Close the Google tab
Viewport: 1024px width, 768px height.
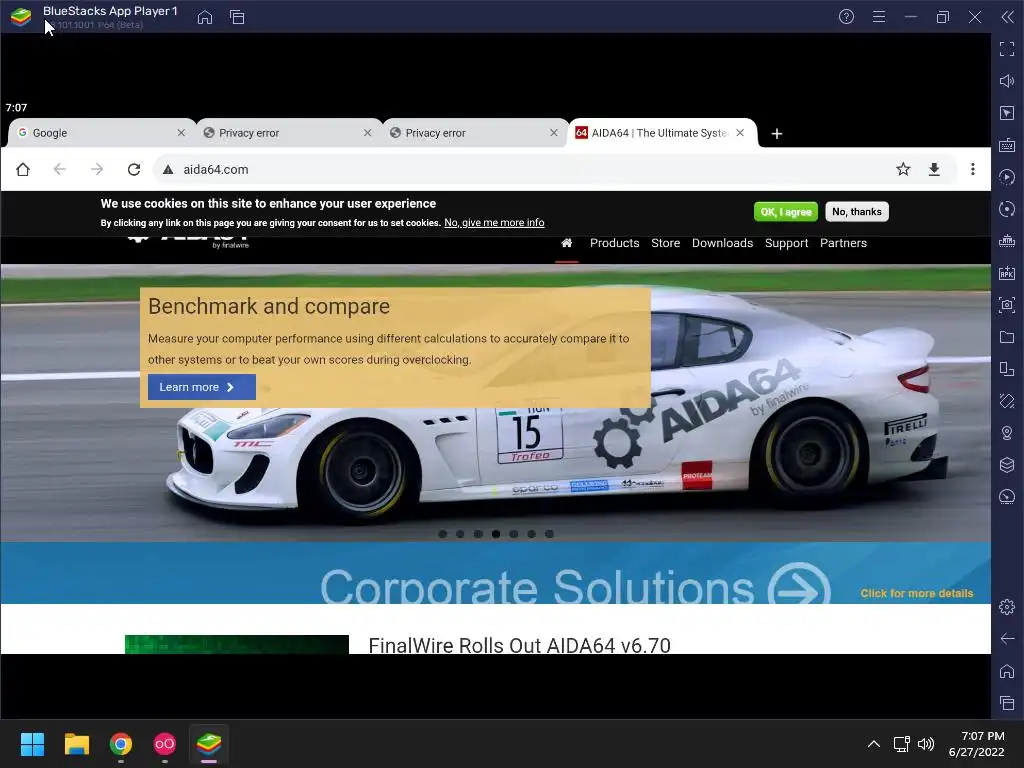181,133
